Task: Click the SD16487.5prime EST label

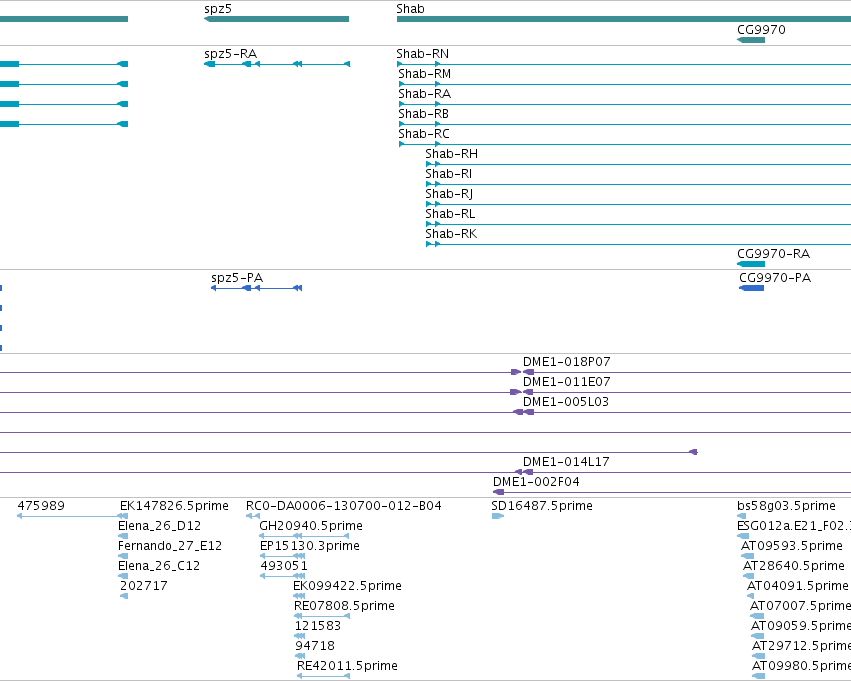Action: pos(542,506)
